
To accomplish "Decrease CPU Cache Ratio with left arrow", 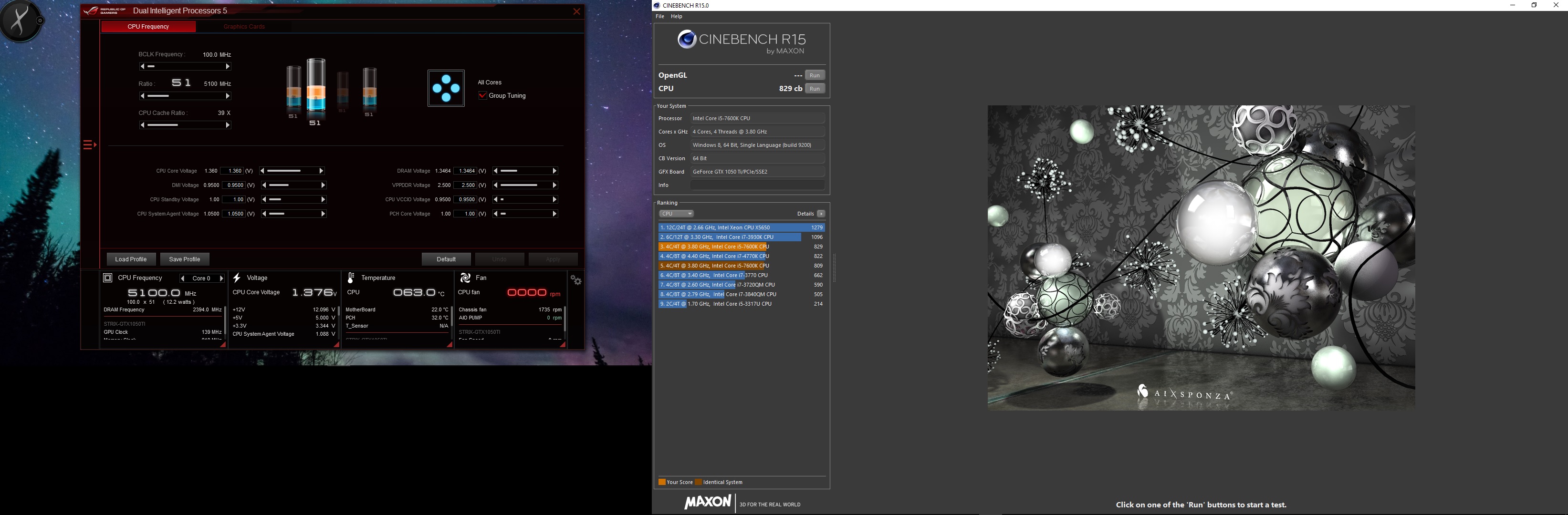I will pyautogui.click(x=142, y=125).
